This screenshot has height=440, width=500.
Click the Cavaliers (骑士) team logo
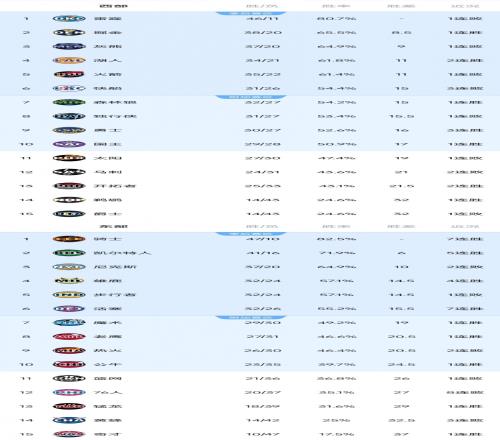(x=69, y=239)
